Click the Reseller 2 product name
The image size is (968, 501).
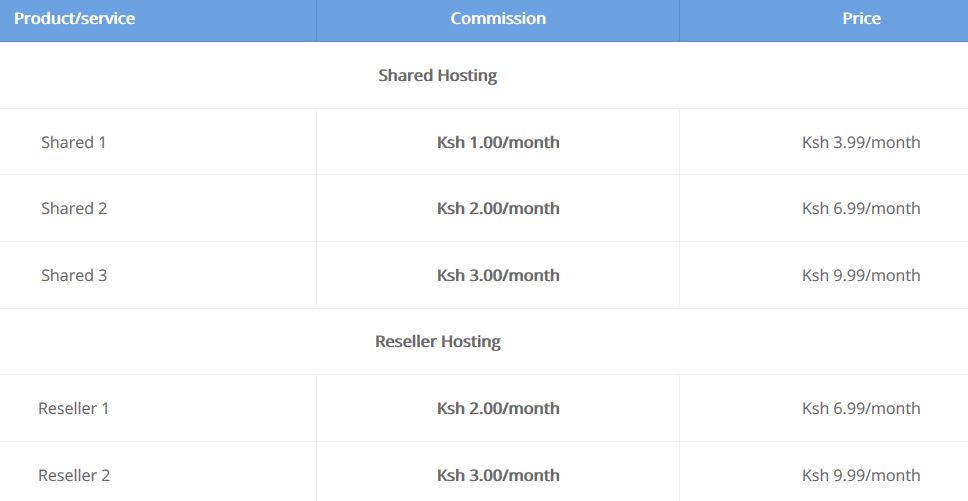click(x=74, y=476)
